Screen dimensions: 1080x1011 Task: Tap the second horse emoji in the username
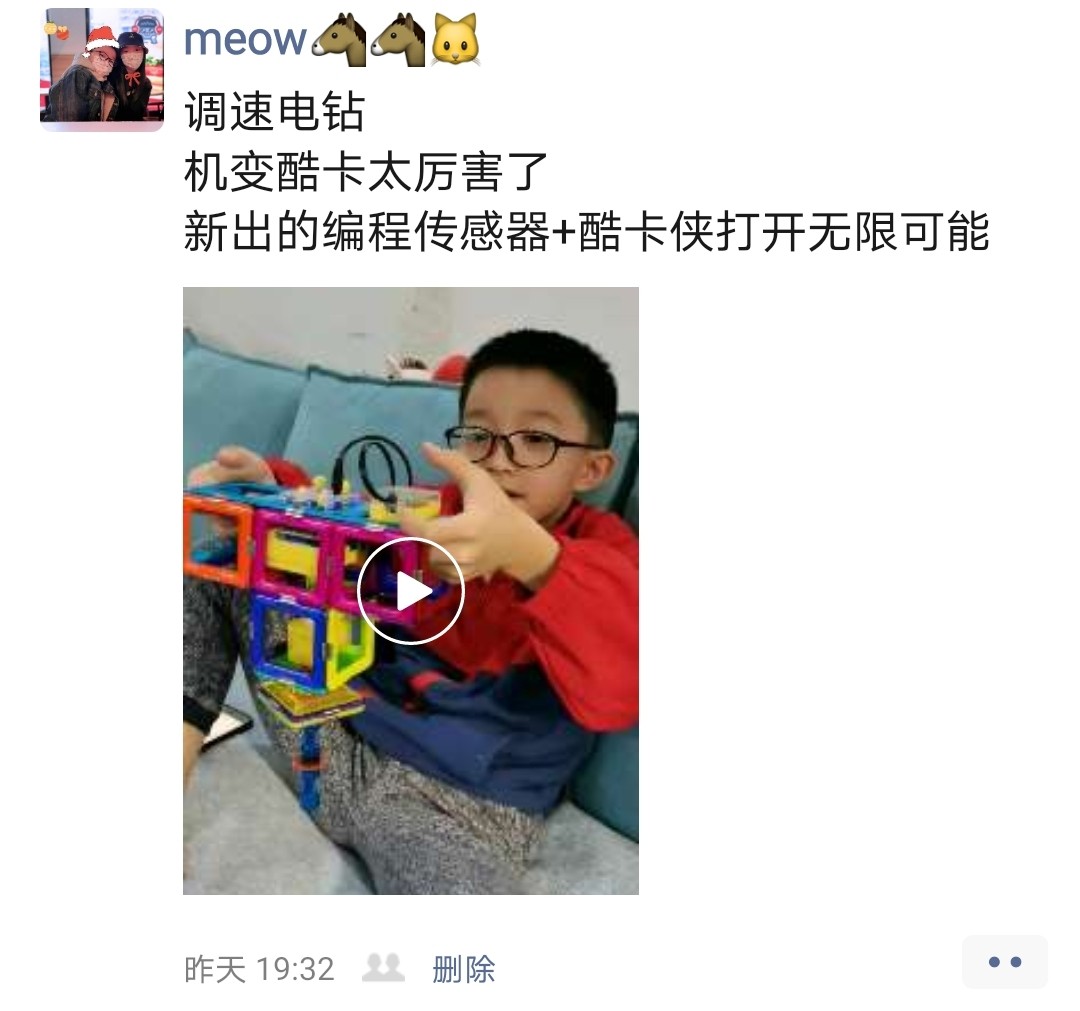pos(398,41)
